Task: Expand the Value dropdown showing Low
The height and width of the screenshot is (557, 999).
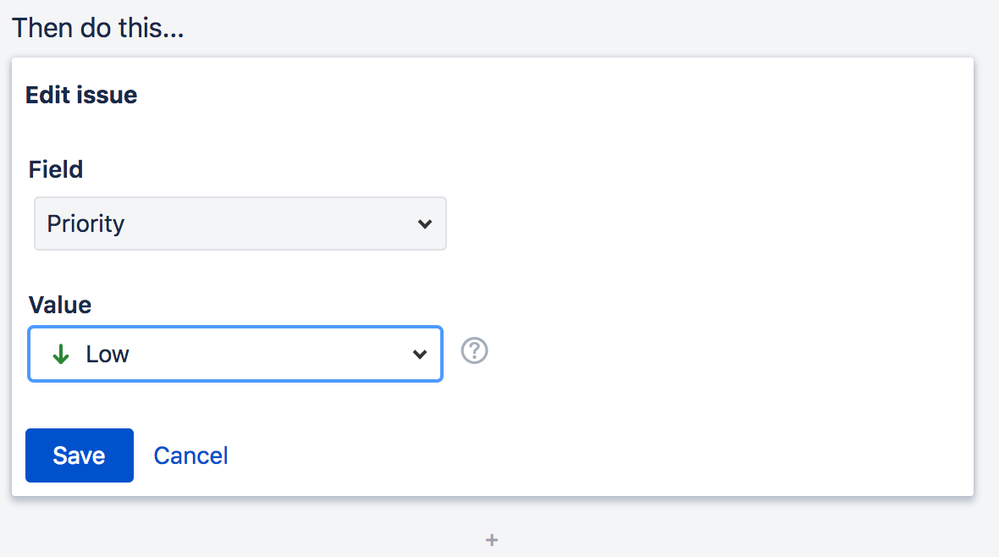Action: pos(235,354)
